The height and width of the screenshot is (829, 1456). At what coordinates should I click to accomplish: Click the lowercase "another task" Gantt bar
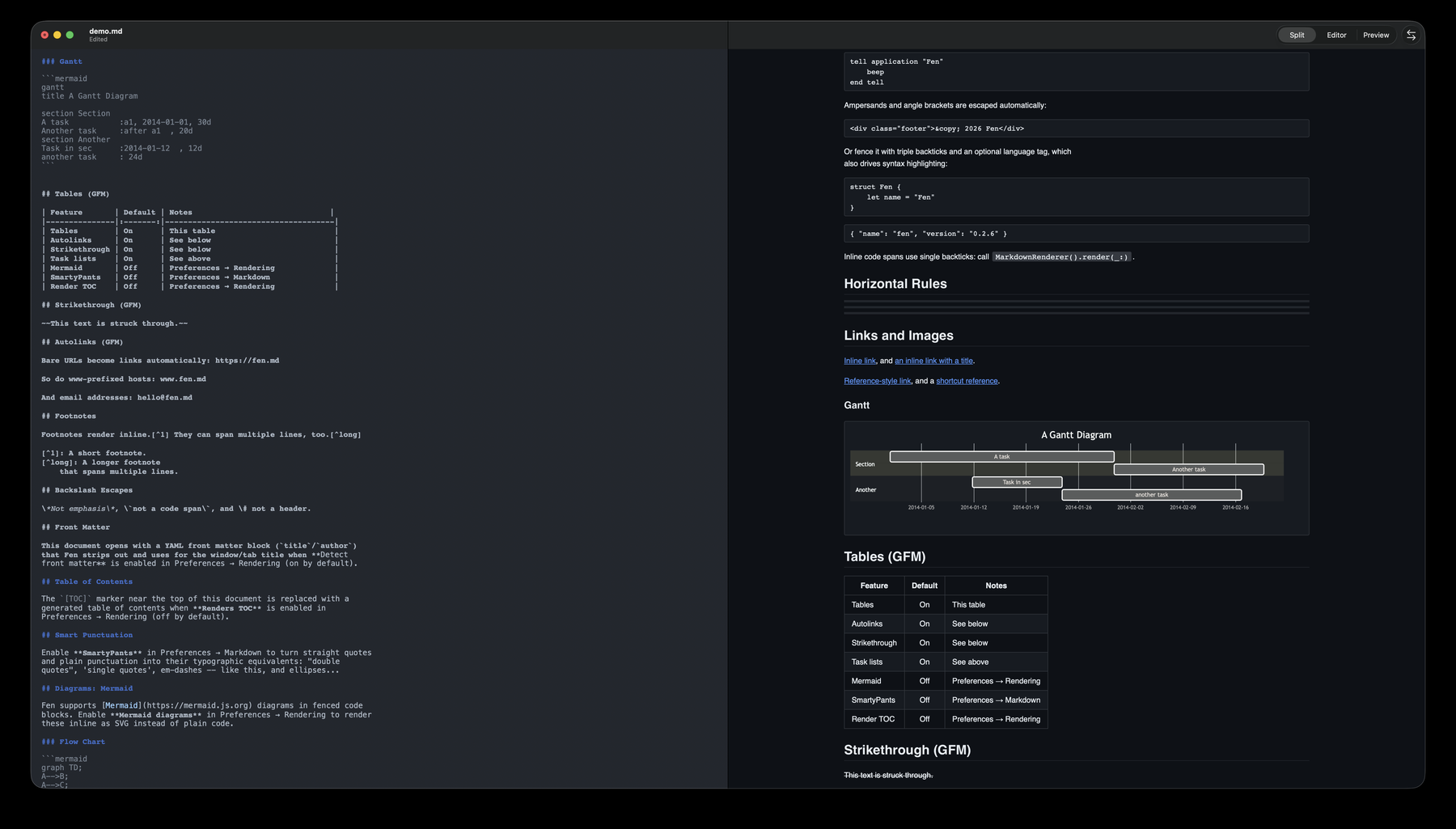[x=1152, y=495]
